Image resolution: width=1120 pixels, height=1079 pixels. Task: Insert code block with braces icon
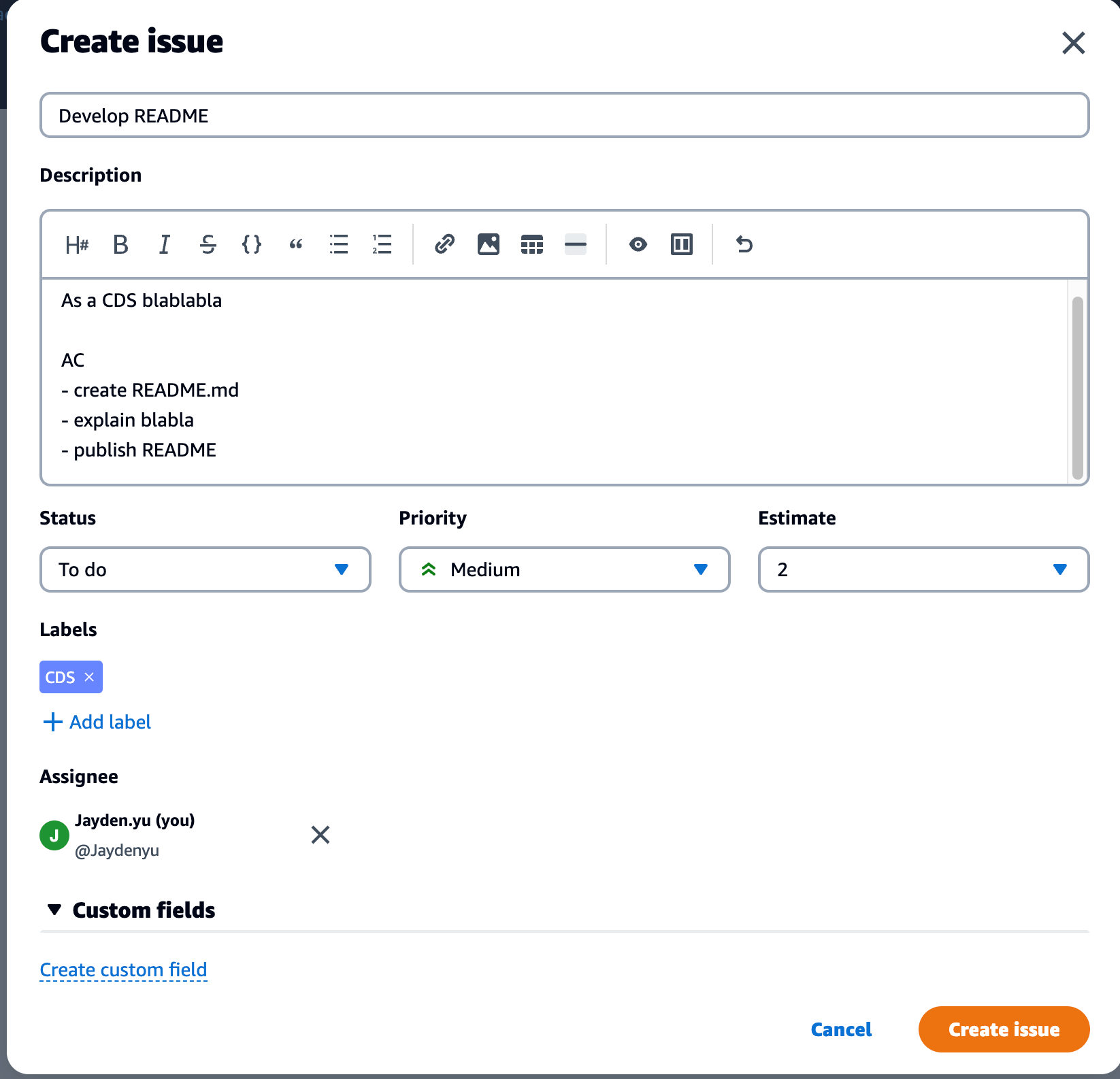click(252, 244)
